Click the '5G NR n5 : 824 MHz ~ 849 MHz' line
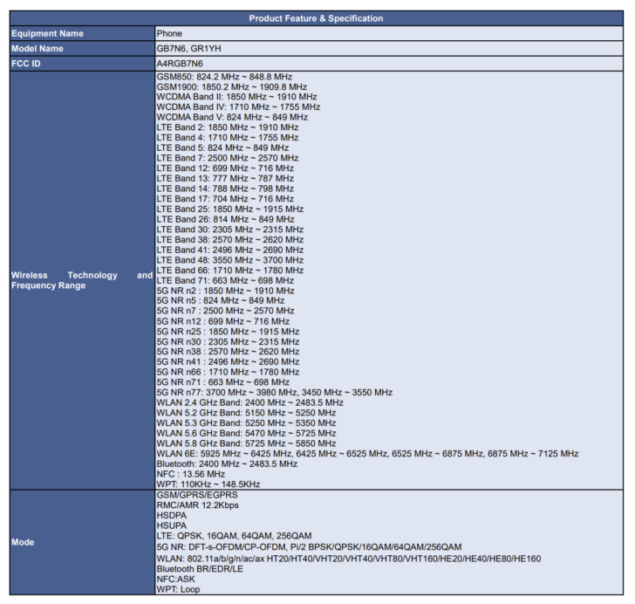This screenshot has height=604, width=635. 221,301
